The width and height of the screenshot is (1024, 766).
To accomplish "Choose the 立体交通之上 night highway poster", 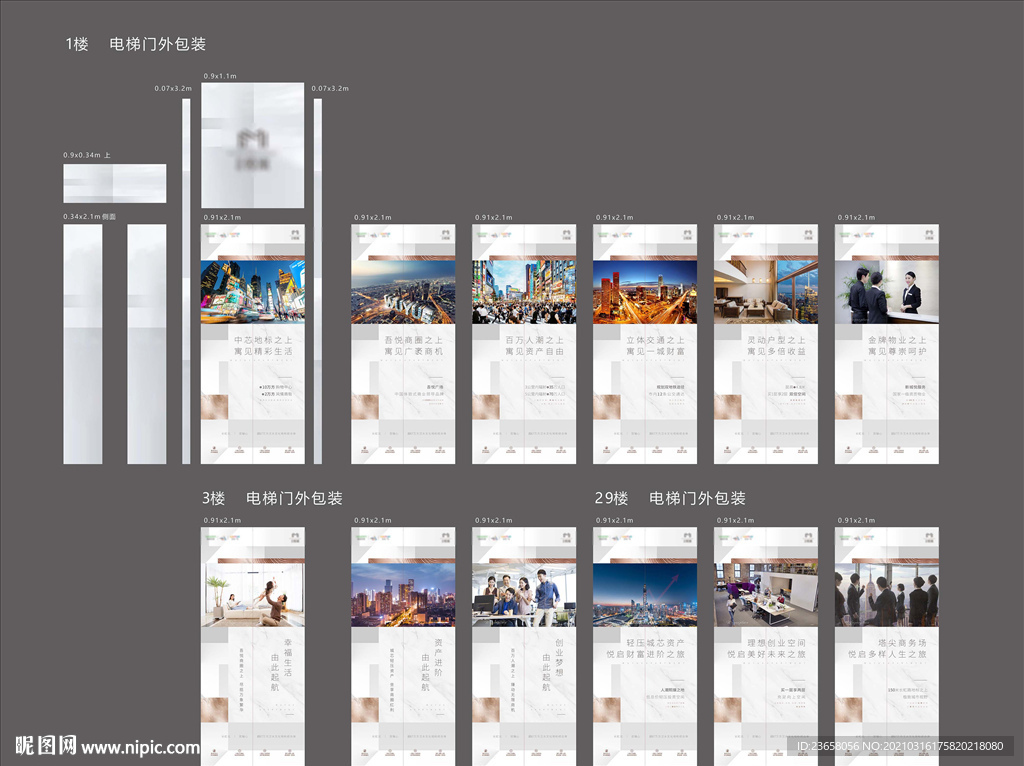I will pos(645,343).
